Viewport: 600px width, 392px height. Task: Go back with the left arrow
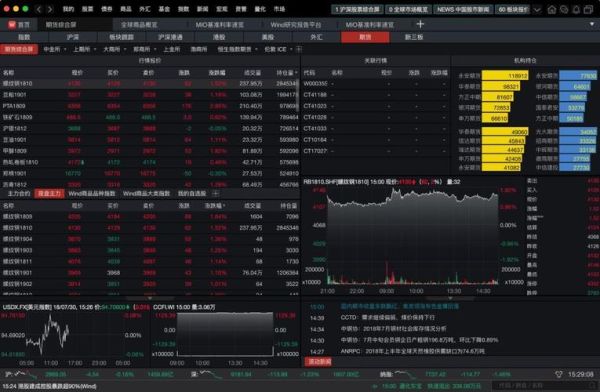click(x=38, y=9)
